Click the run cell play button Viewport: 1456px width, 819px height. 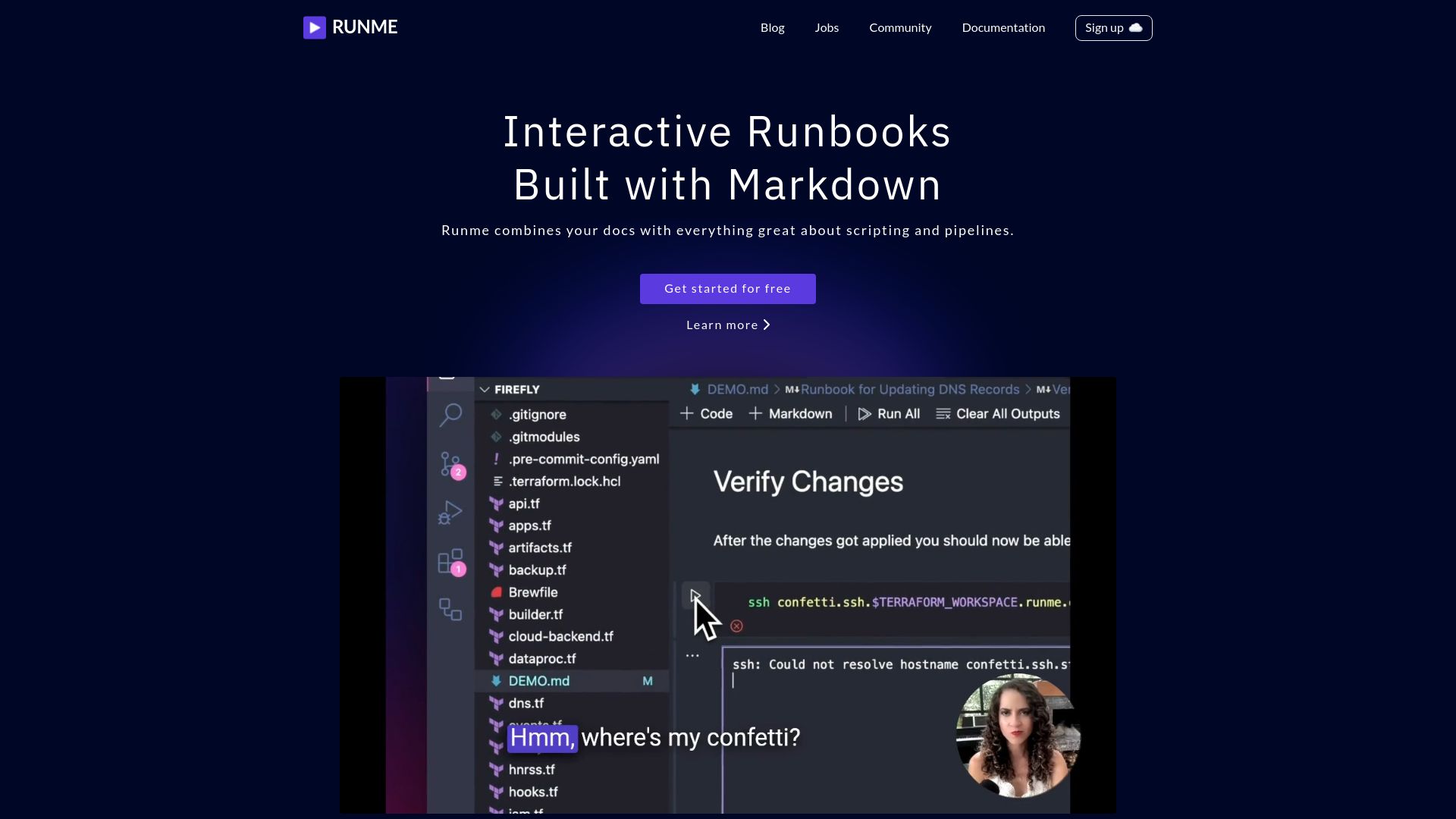click(695, 595)
